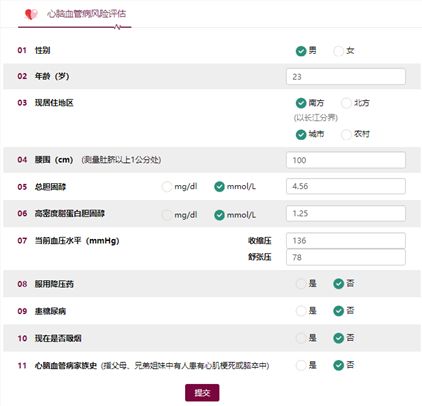The image size is (422, 406).
Task: Select 女 for gender
Action: tap(338, 51)
